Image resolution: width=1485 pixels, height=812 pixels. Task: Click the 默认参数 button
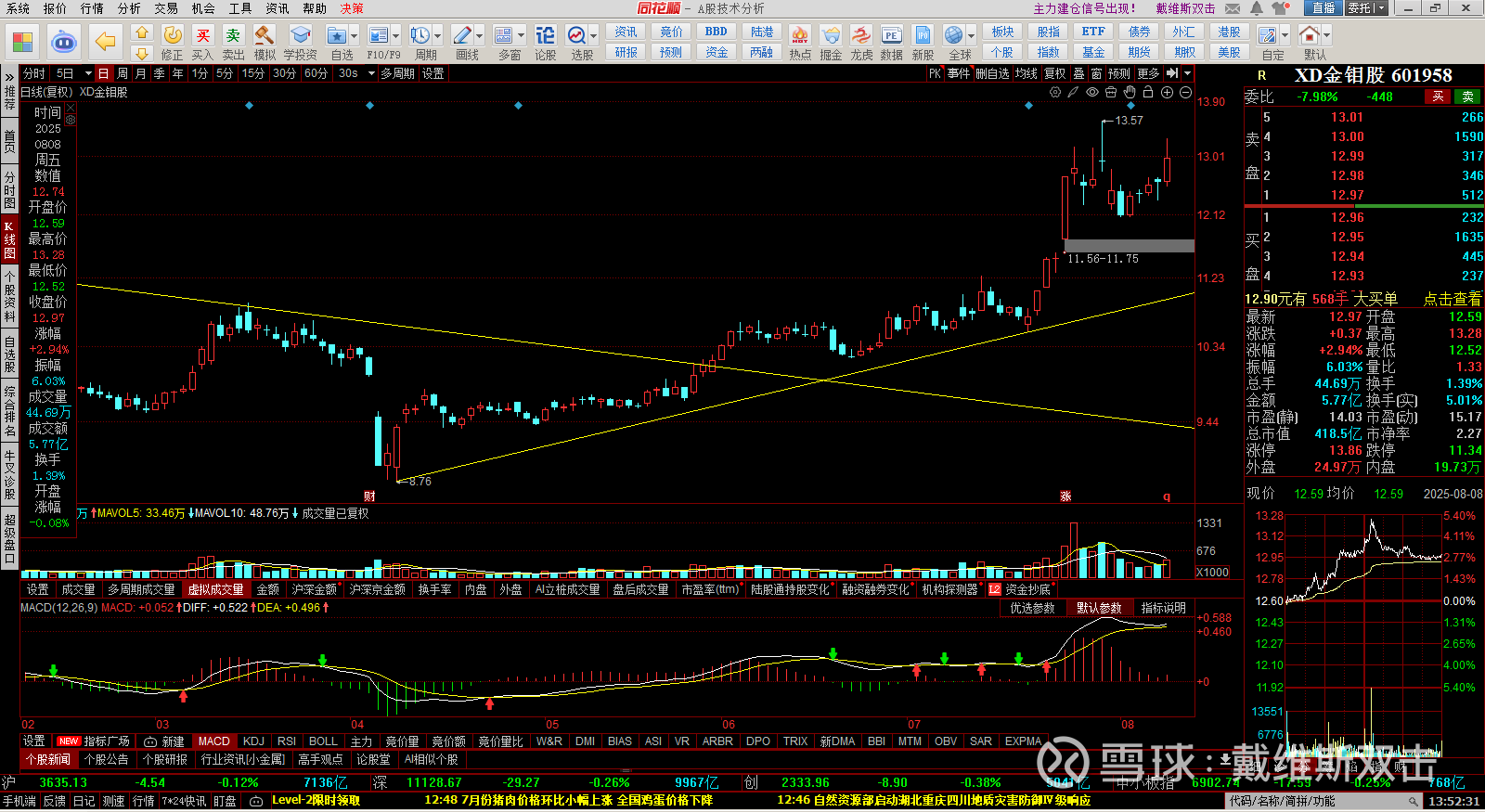click(1099, 608)
